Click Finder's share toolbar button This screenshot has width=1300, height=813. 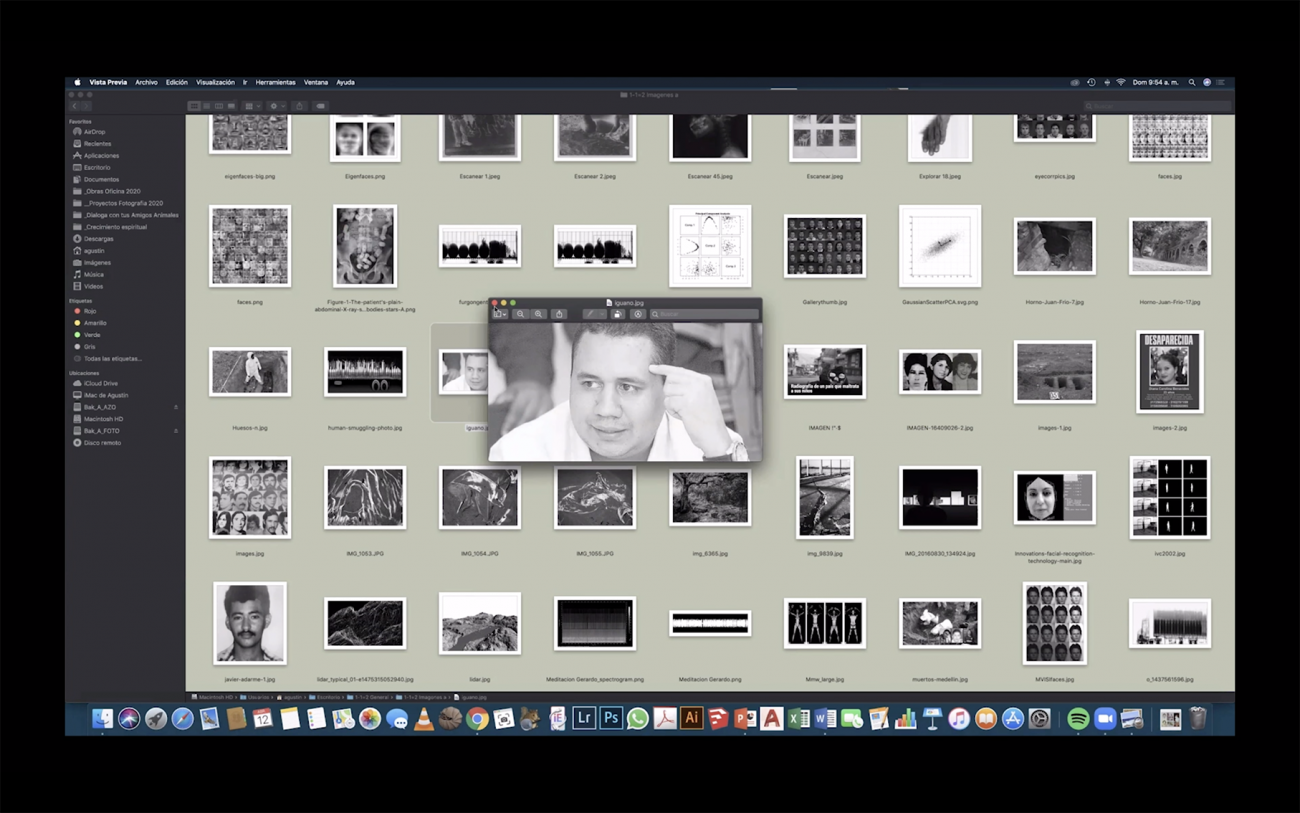click(x=299, y=106)
